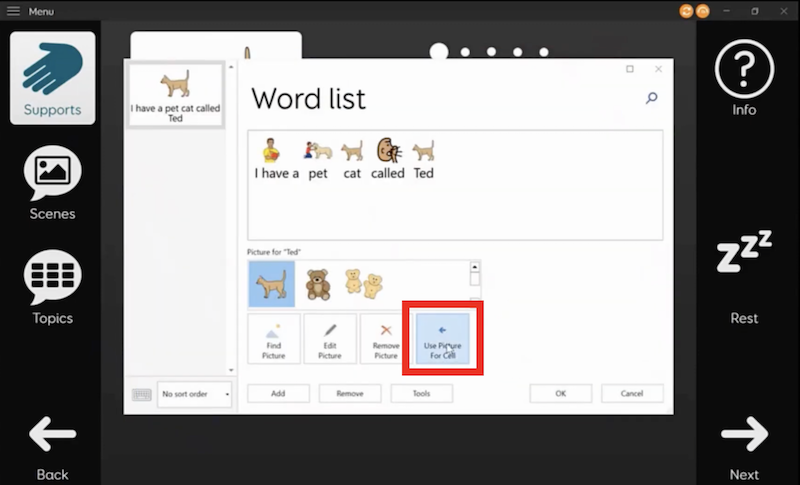Click the search magnifier in Word list
This screenshot has height=485, width=800.
tap(652, 98)
